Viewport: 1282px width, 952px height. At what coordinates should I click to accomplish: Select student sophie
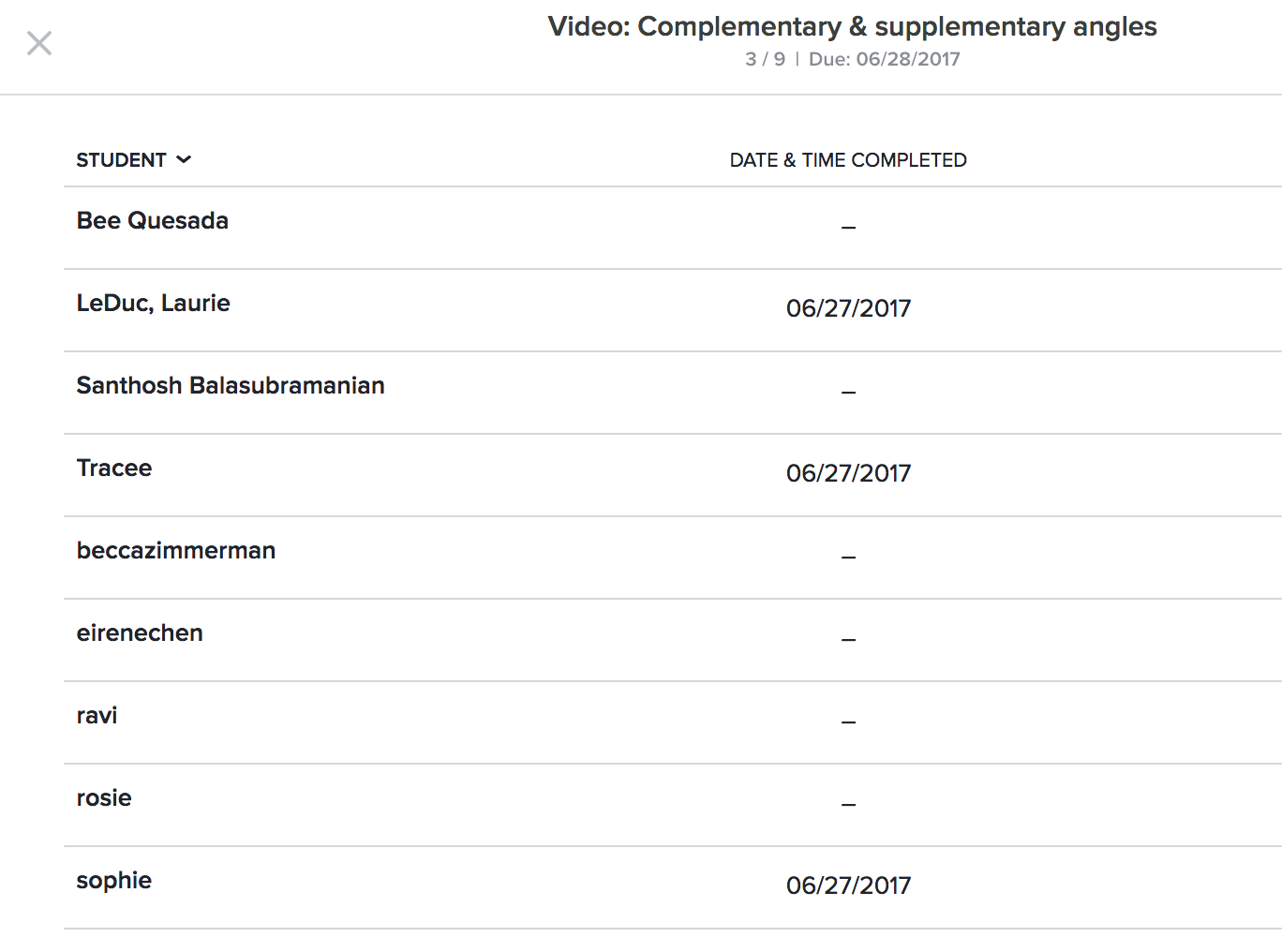coord(114,881)
